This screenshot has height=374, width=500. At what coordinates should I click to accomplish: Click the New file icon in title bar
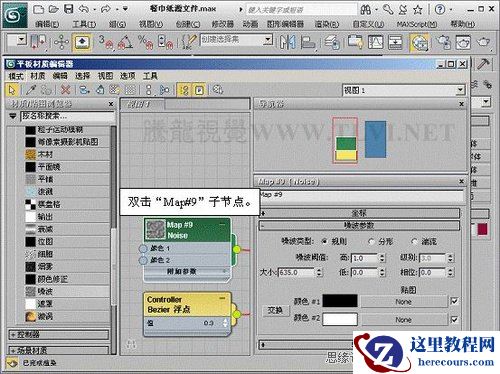(39, 9)
